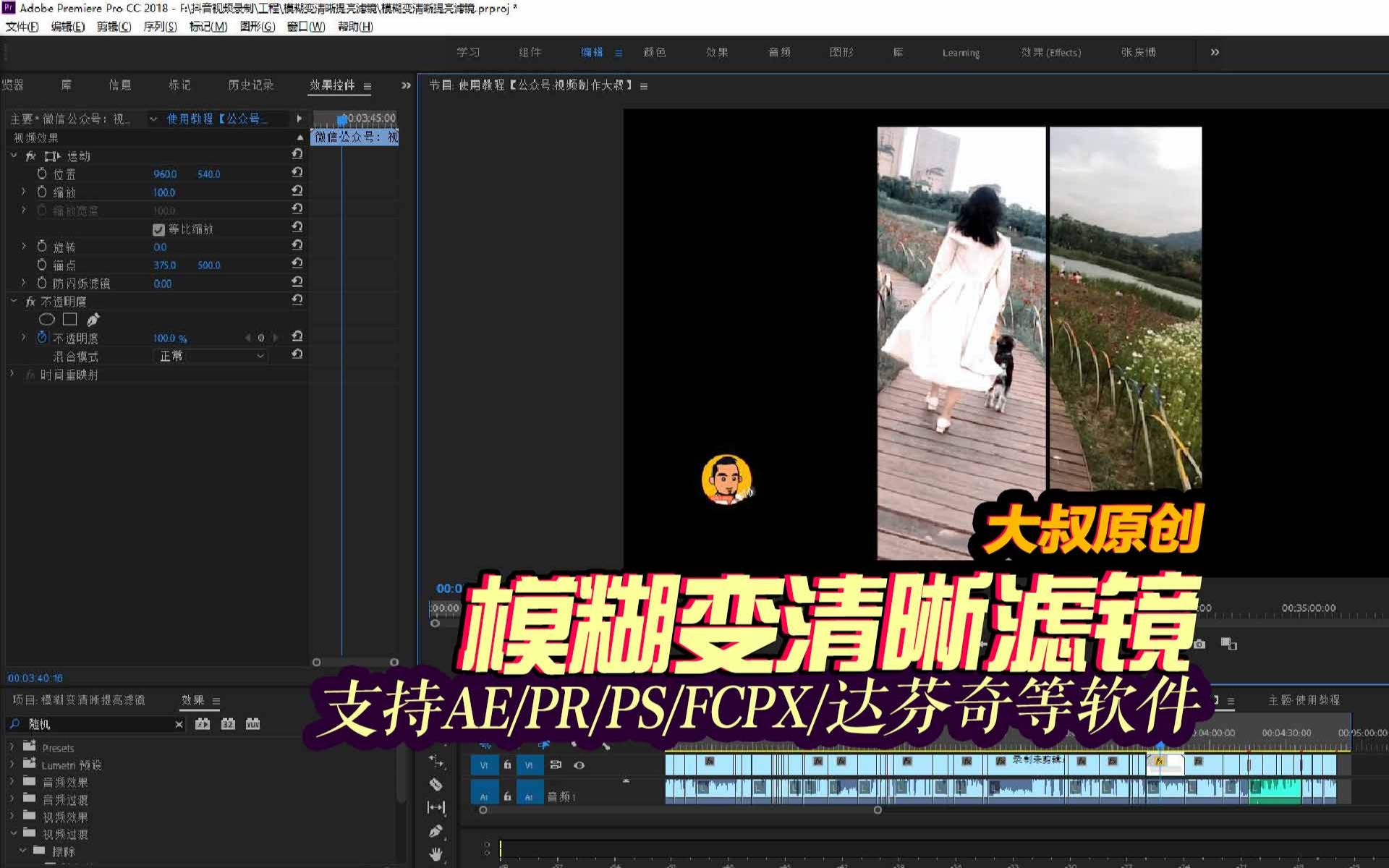
Task: Clear the 随机 search with the X button
Action: click(x=179, y=724)
